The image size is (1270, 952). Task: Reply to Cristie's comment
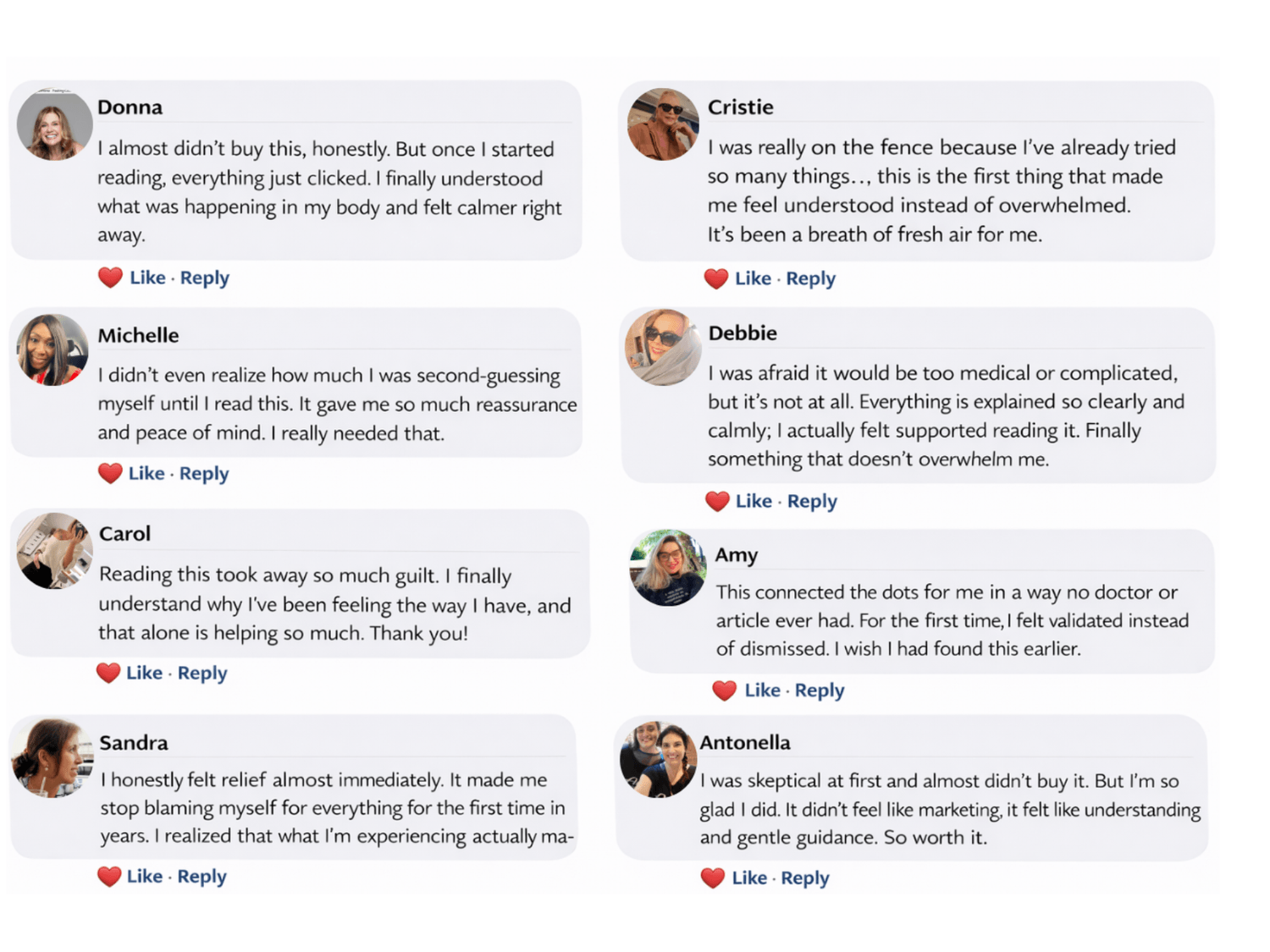pyautogui.click(x=810, y=278)
